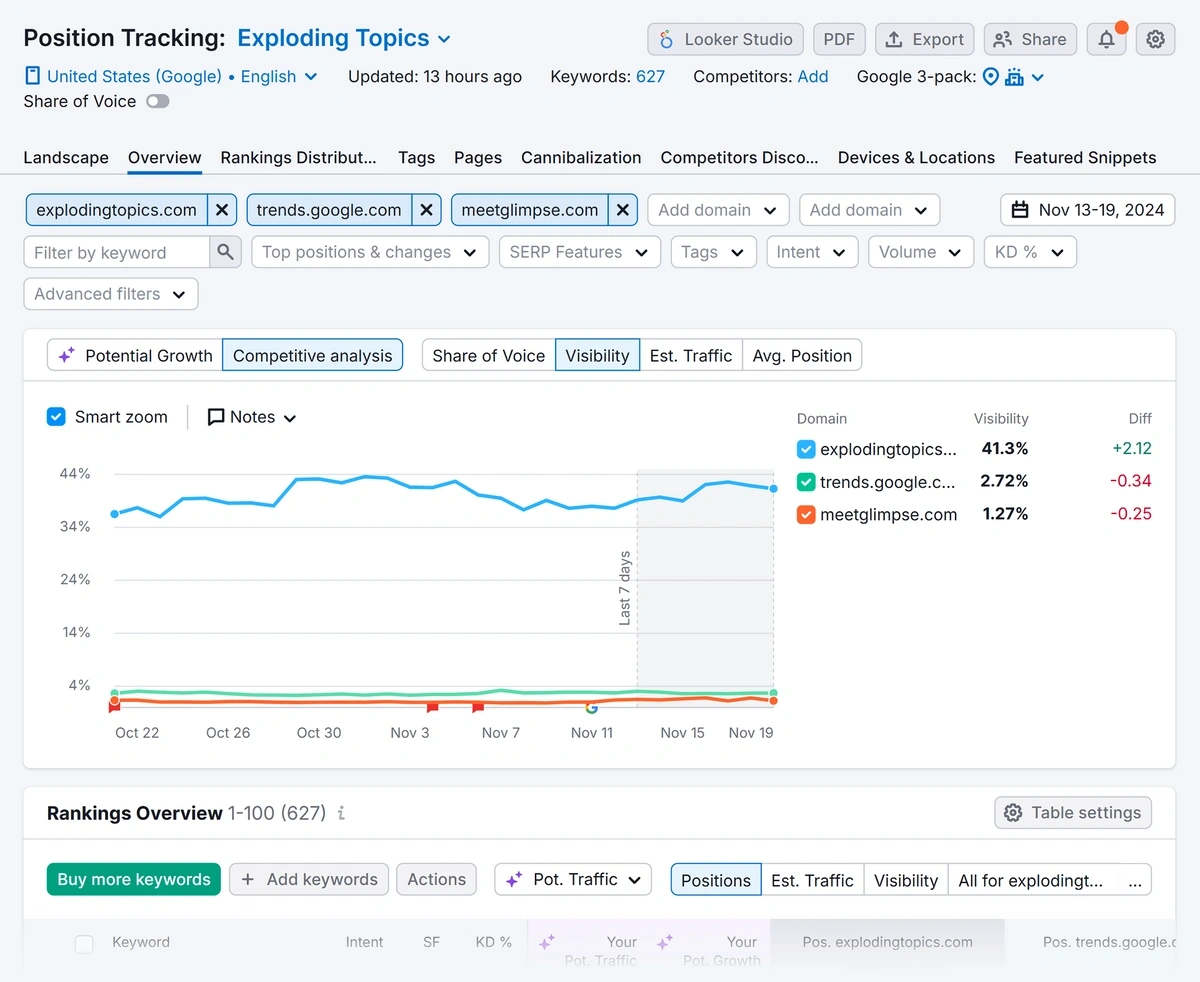Screen dimensions: 1200x982
Task: Select the Competitive analysis view
Action: pos(312,355)
